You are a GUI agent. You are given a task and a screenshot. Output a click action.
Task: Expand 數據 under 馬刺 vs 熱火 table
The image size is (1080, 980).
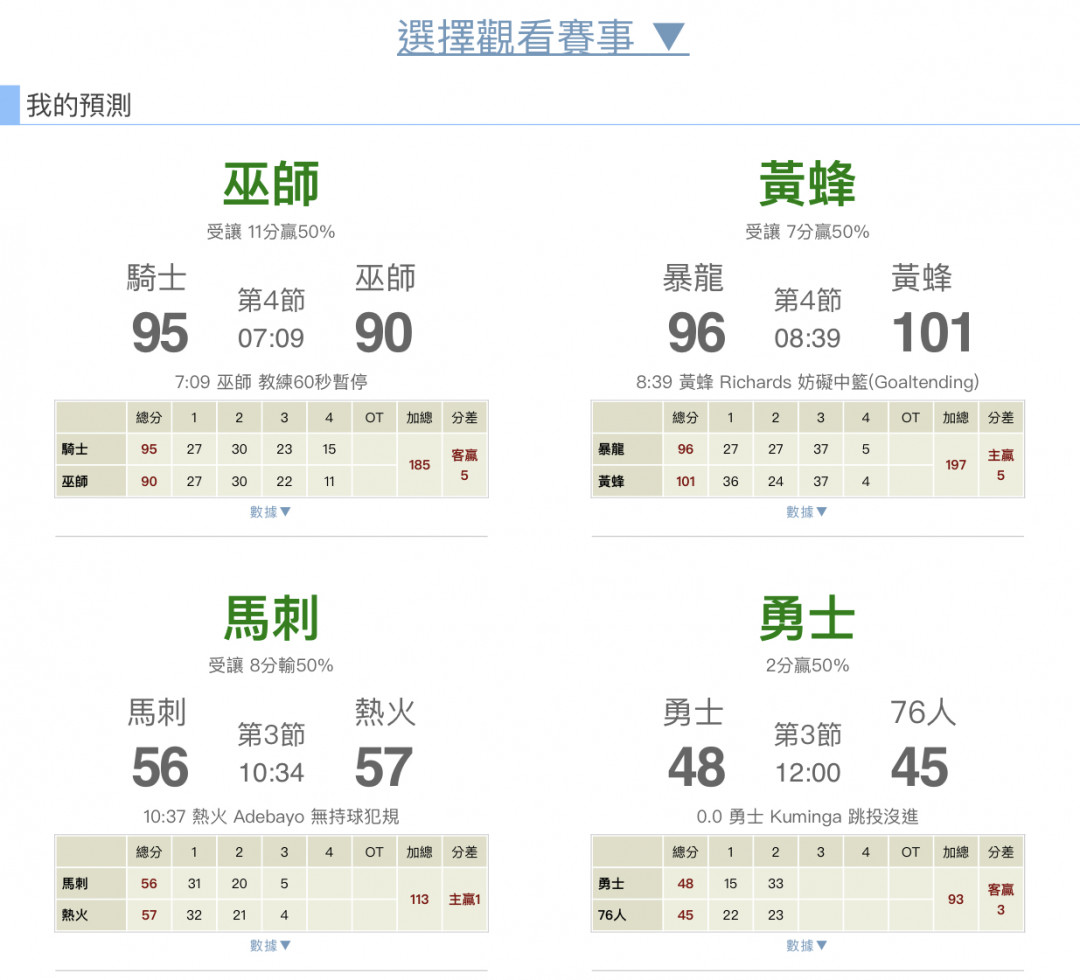pos(270,946)
